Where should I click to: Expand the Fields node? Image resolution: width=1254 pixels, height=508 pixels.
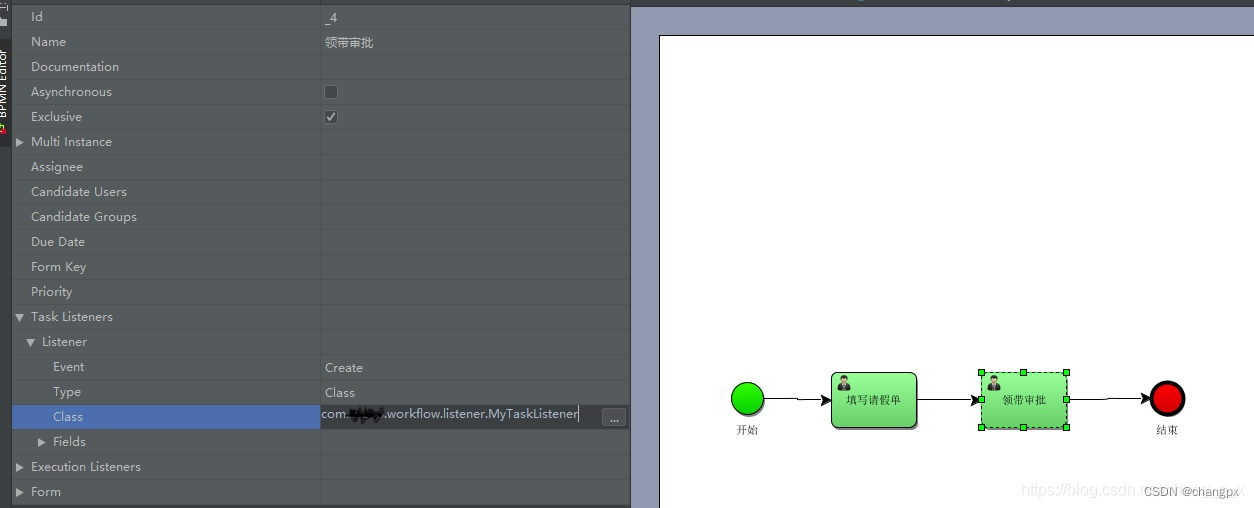[42, 442]
